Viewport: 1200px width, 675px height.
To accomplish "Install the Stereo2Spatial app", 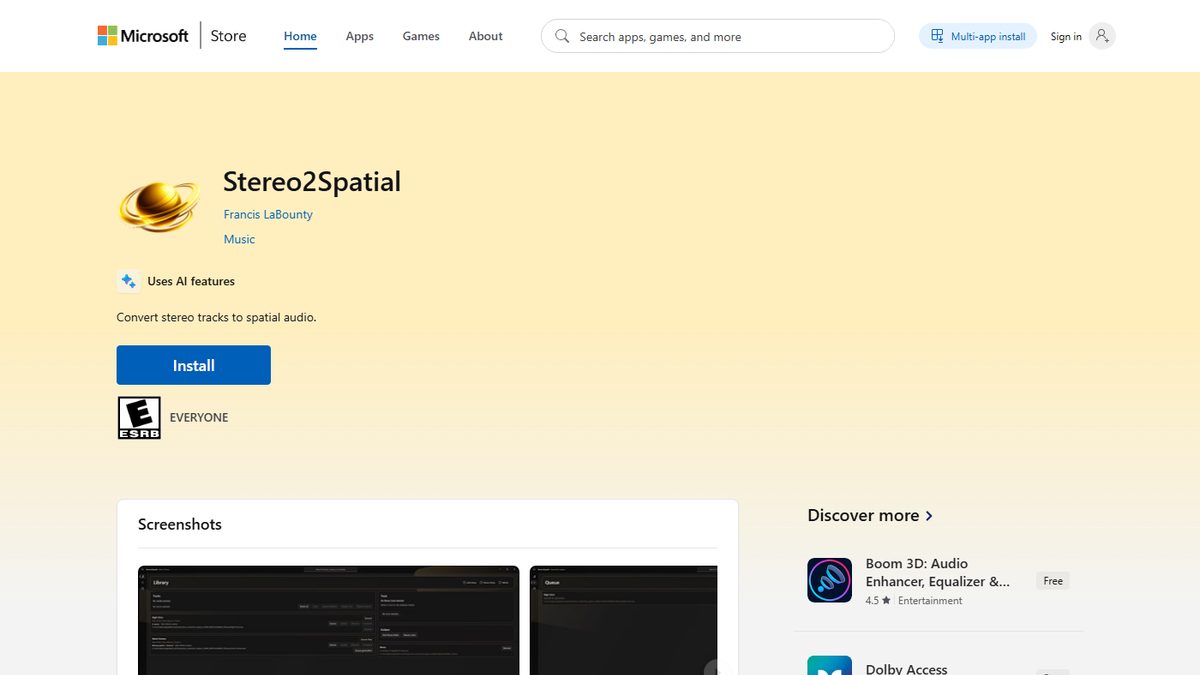I will (194, 365).
